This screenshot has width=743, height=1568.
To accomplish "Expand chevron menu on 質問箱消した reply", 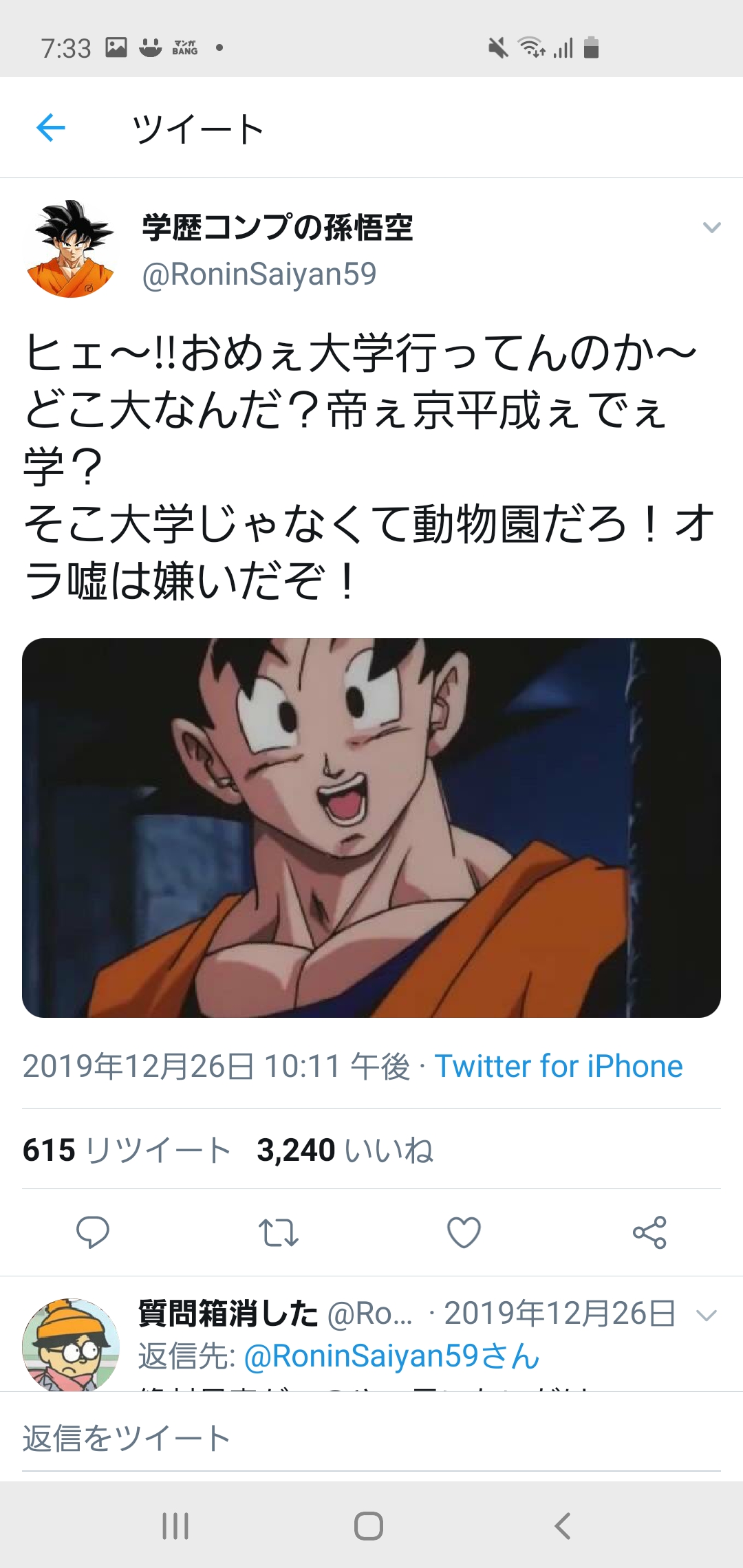I will click(707, 1316).
